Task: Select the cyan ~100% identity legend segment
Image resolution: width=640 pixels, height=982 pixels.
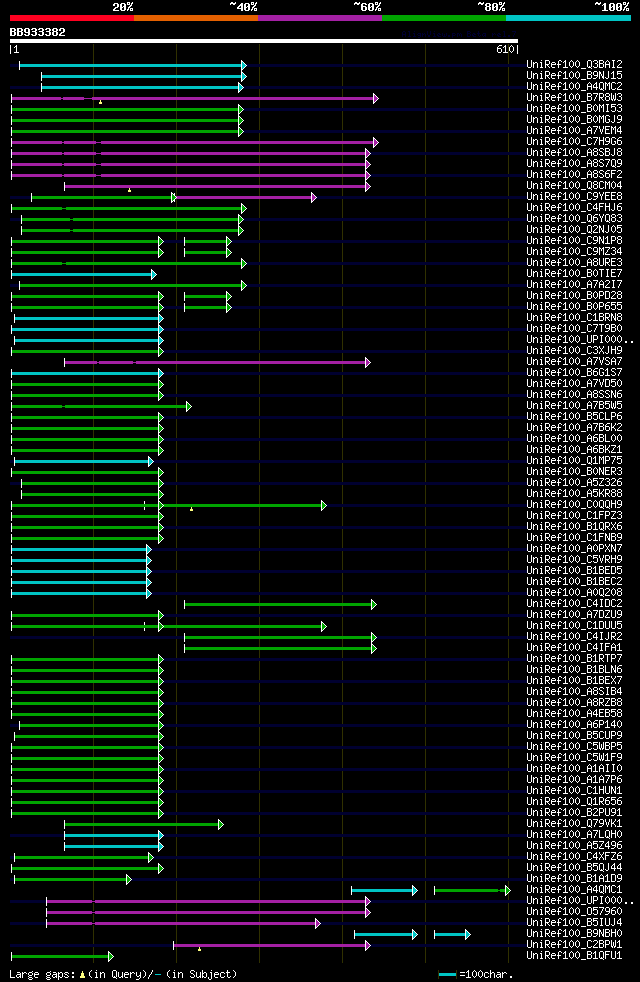Action: coord(568,18)
